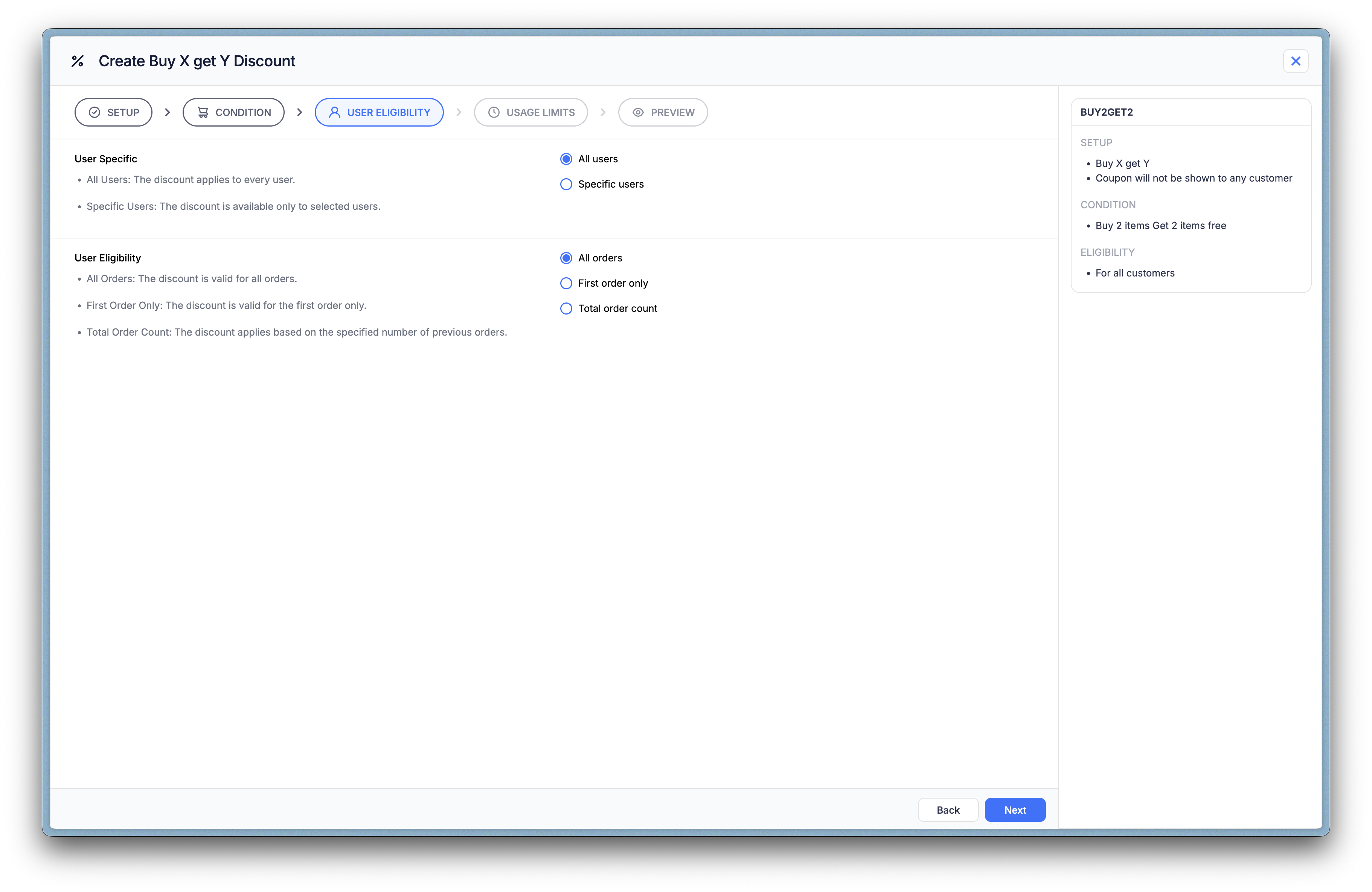Click the clock icon on Usage Limits step
1372x892 pixels.
(494, 112)
